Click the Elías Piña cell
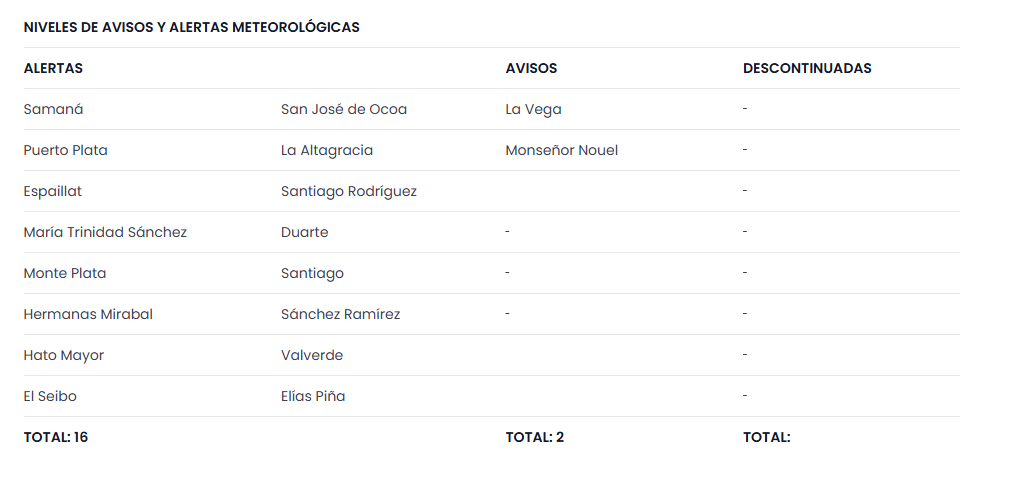 click(x=313, y=396)
